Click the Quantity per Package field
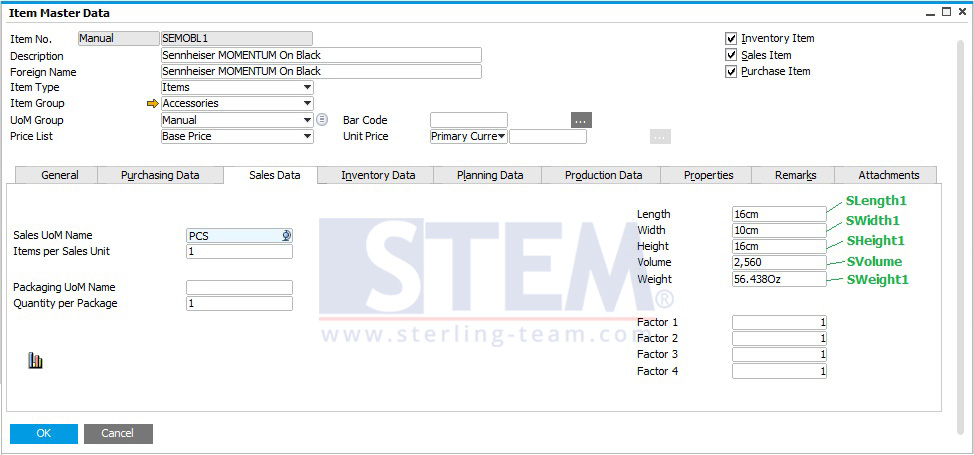 click(239, 304)
